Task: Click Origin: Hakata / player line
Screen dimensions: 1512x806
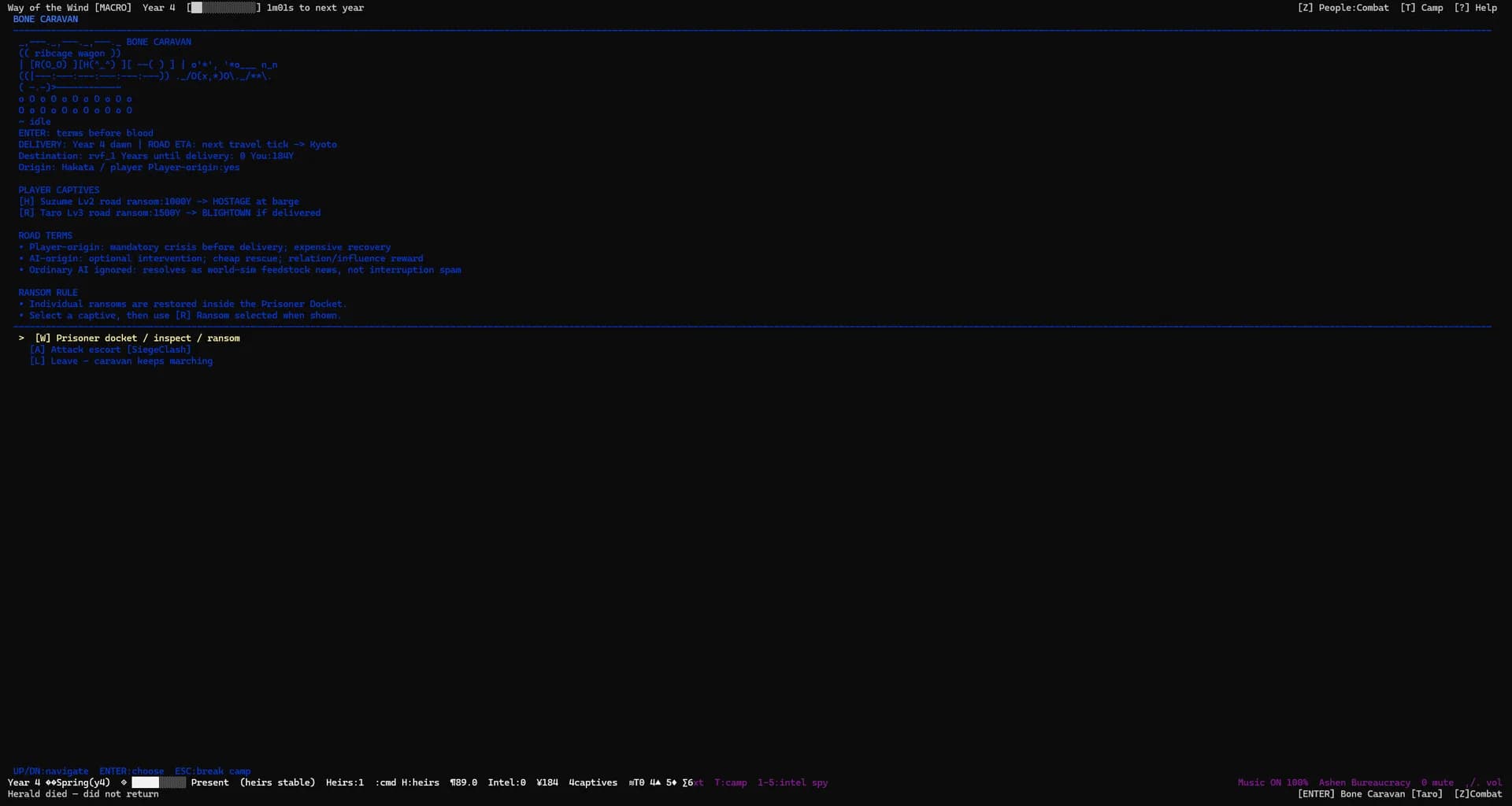Action: point(129,168)
